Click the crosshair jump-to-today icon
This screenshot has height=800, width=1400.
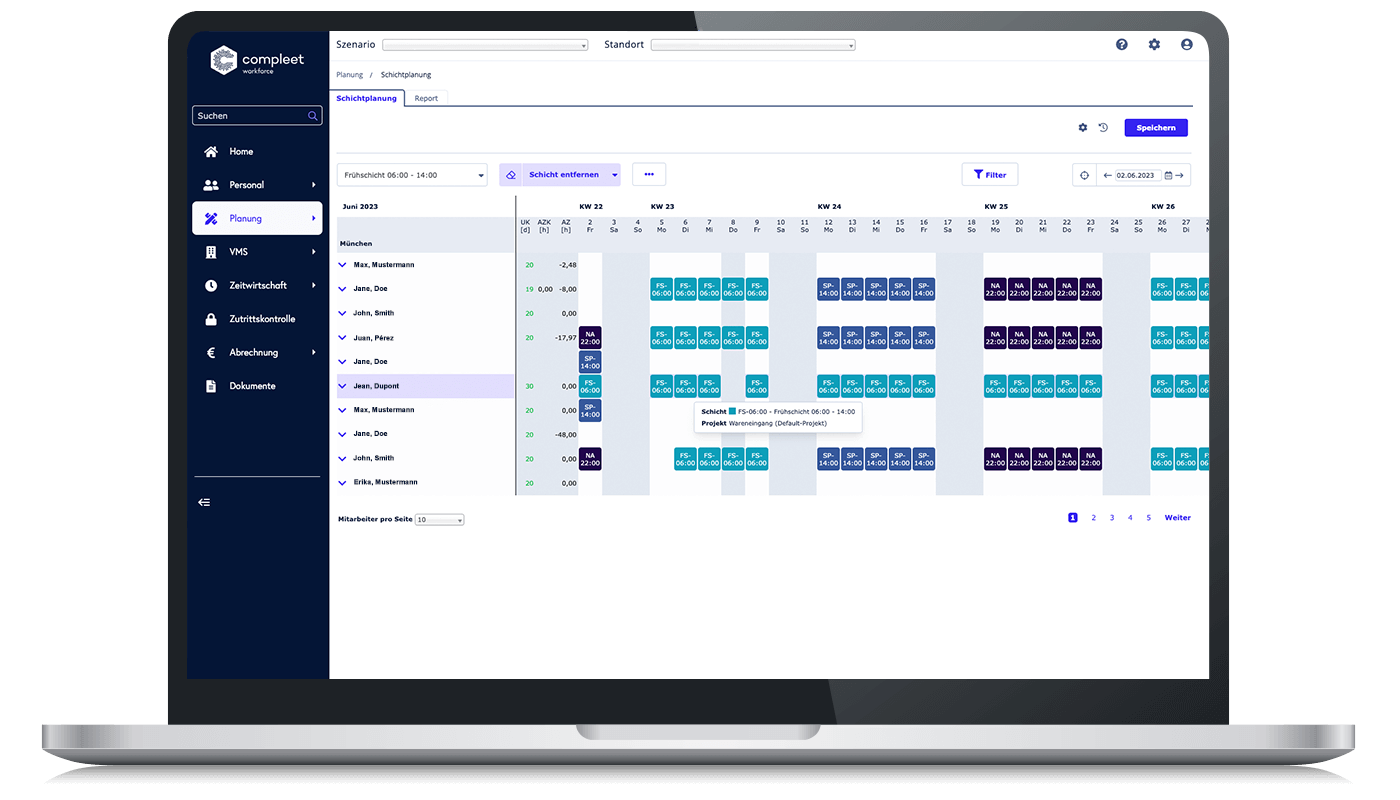pos(1084,175)
